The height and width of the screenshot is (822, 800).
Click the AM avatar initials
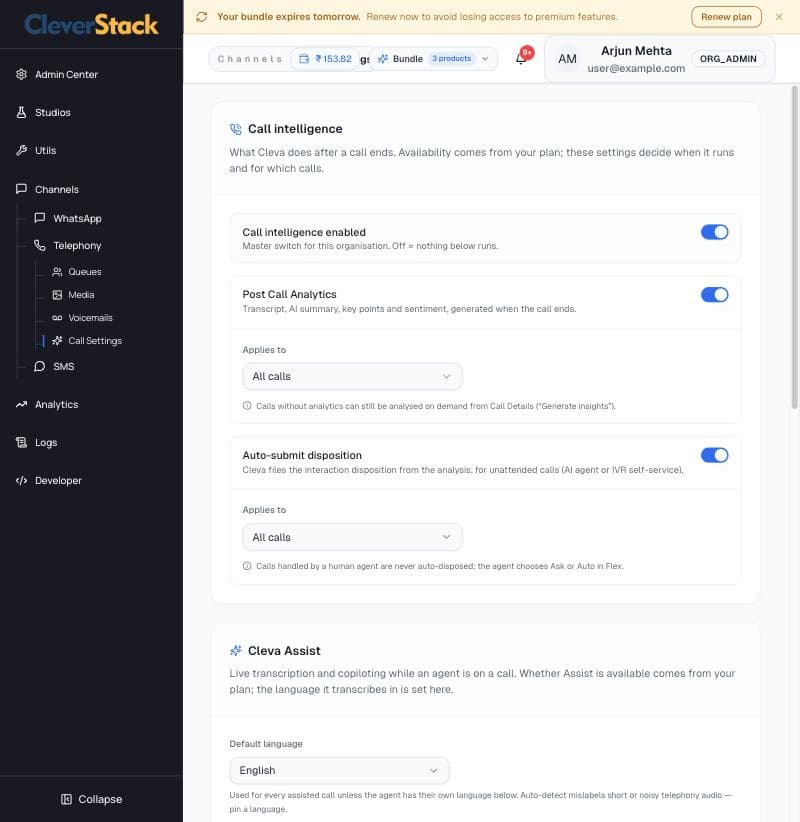click(x=567, y=59)
